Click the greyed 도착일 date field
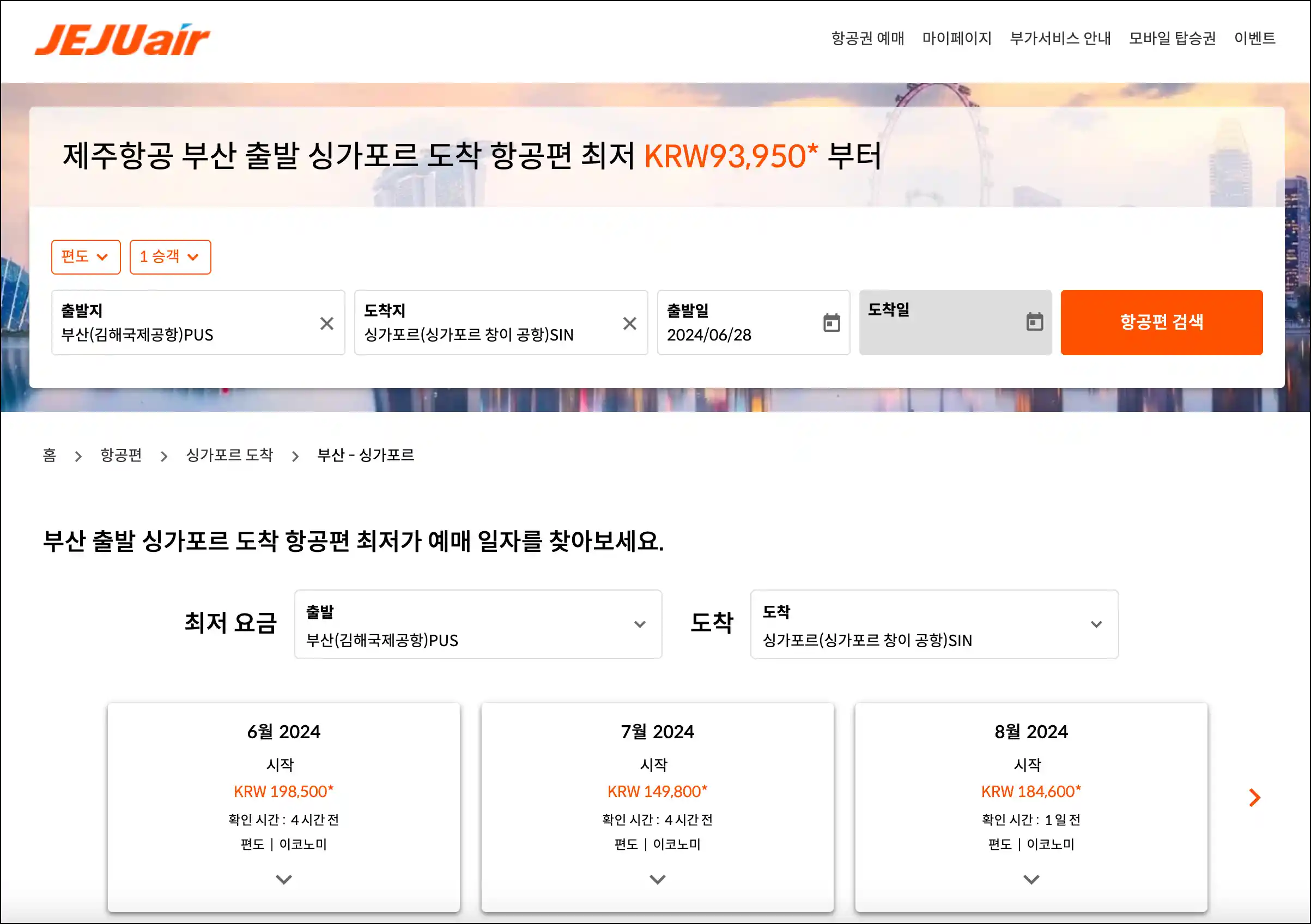1311x924 pixels. [955, 322]
